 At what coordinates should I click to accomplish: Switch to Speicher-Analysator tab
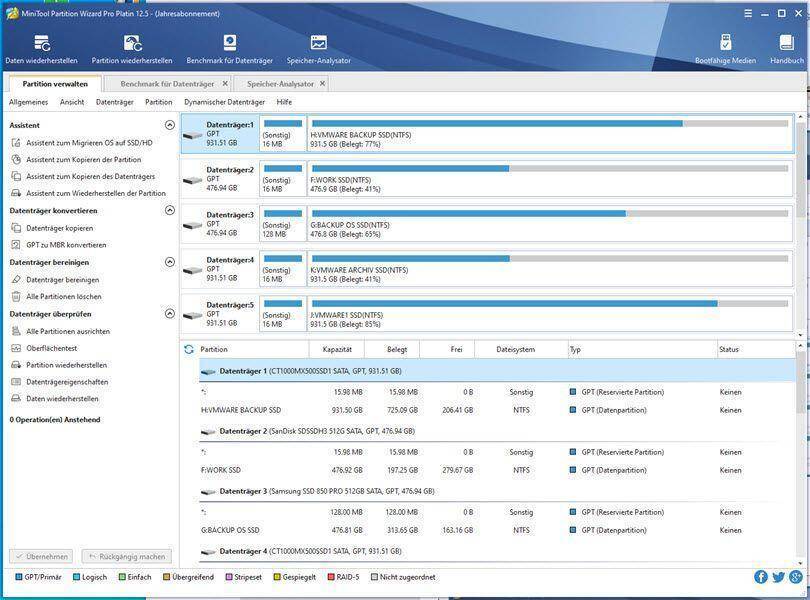(x=280, y=84)
